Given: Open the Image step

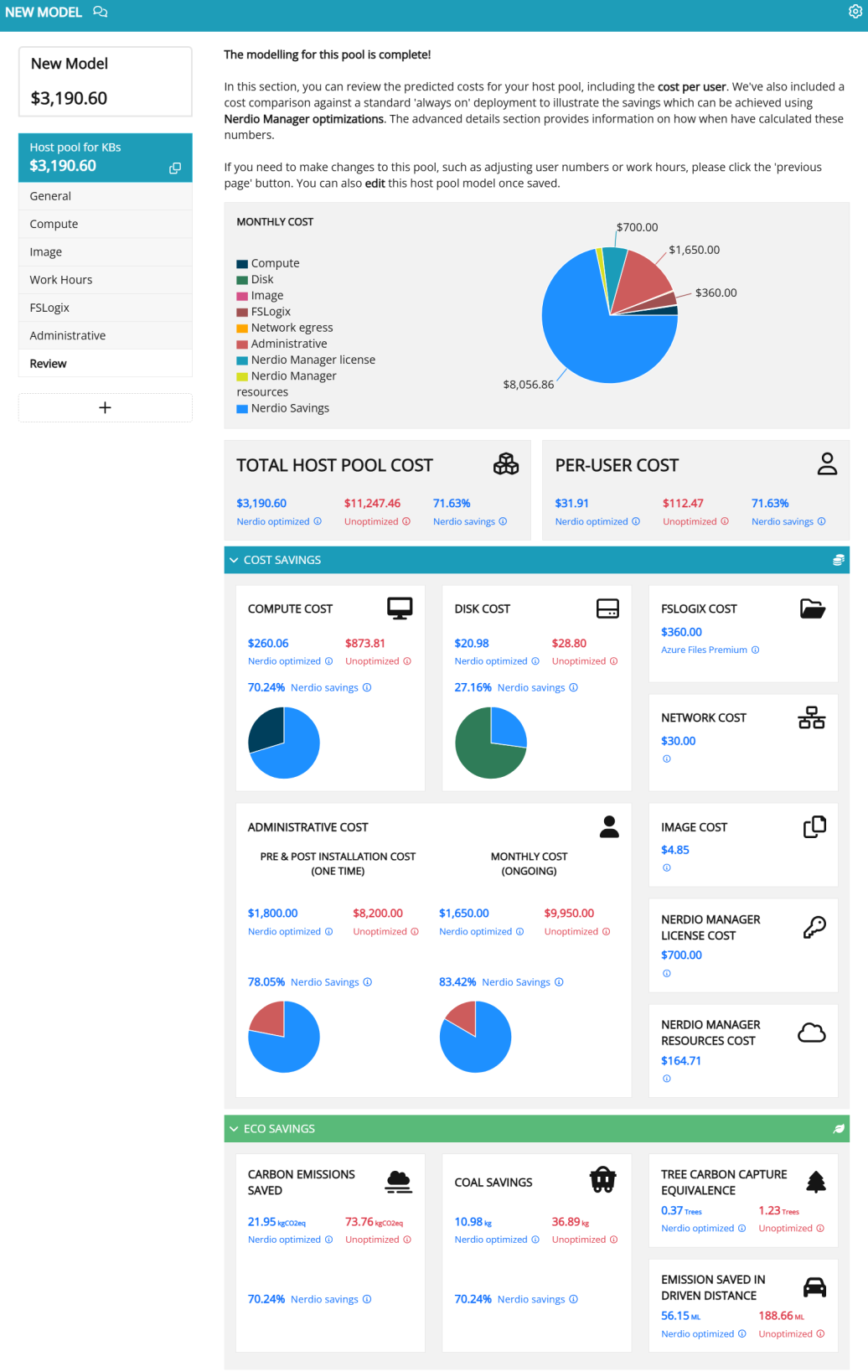Looking at the screenshot, I should click(106, 251).
